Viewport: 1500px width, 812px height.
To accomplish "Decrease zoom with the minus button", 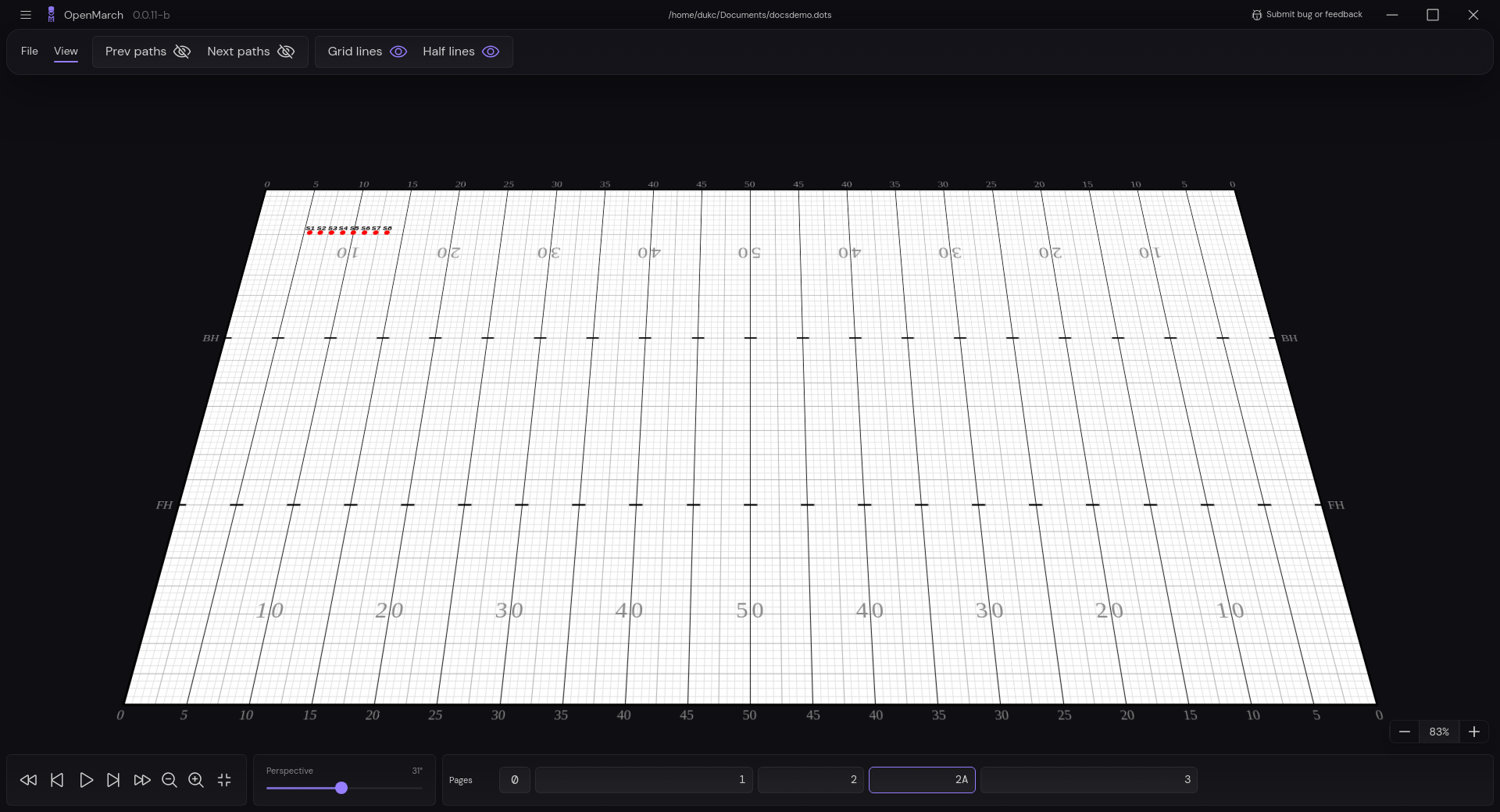I will click(1405, 732).
